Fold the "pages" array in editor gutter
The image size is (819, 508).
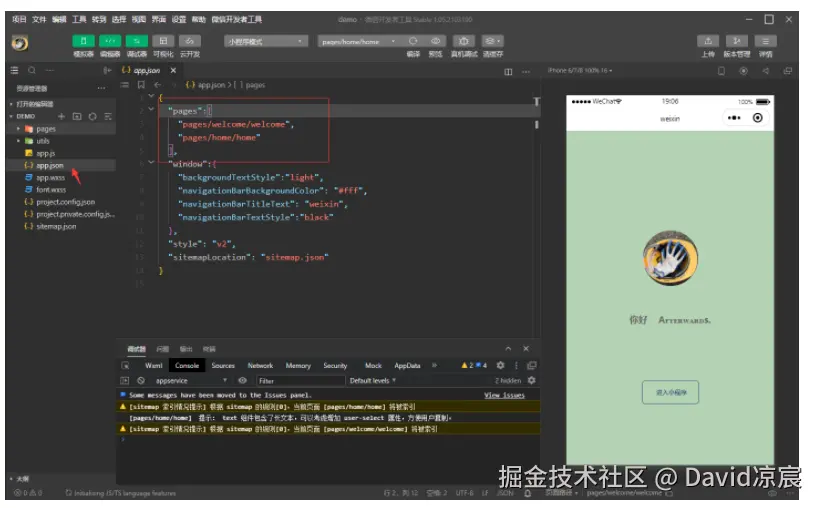151,110
